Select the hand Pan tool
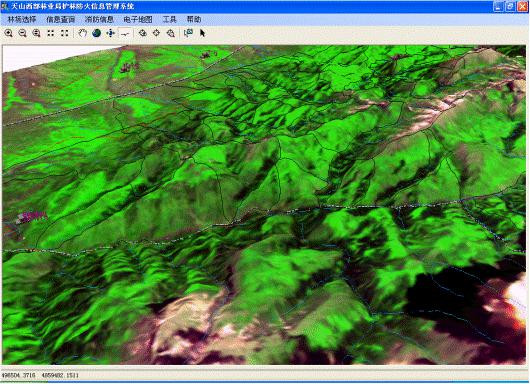Screen dimensions: 530x384 click(82, 33)
